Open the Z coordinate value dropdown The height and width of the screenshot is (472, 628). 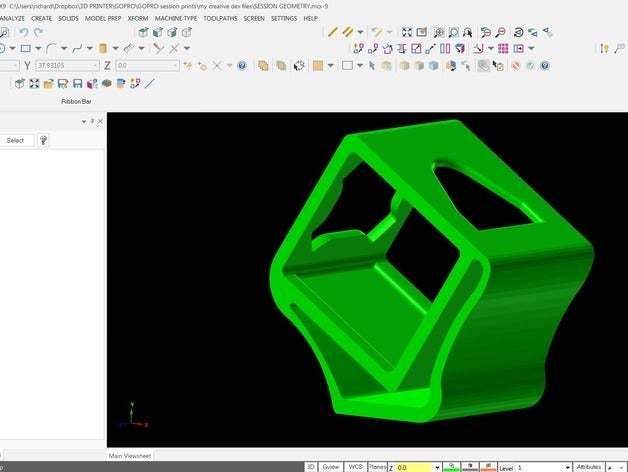click(x=175, y=65)
